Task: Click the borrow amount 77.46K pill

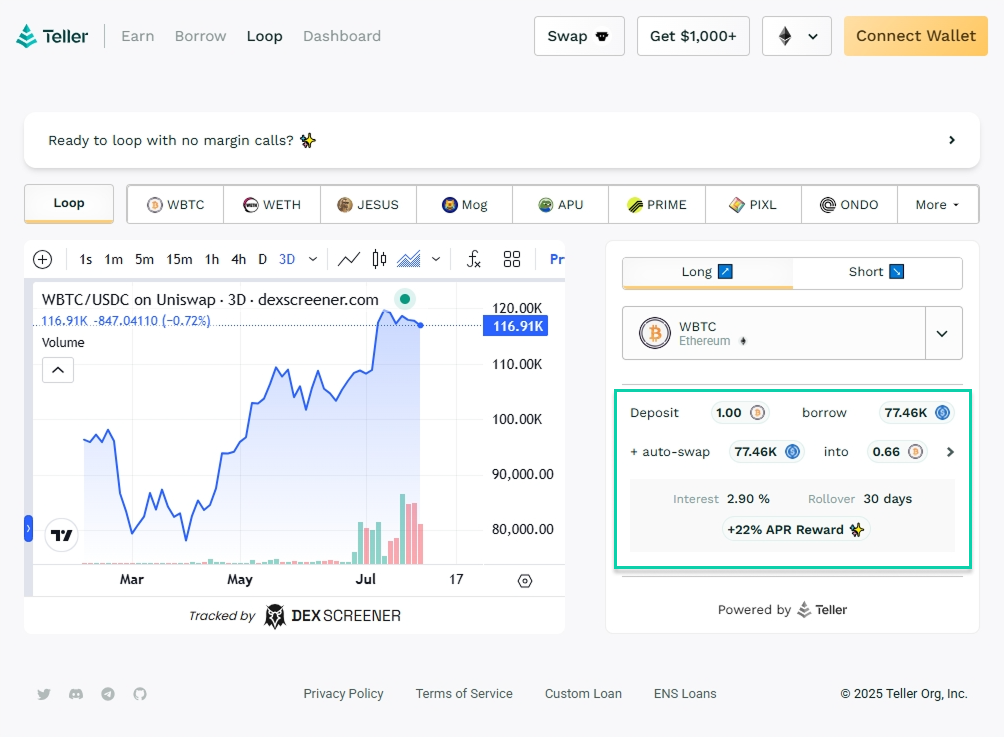Action: 916,413
